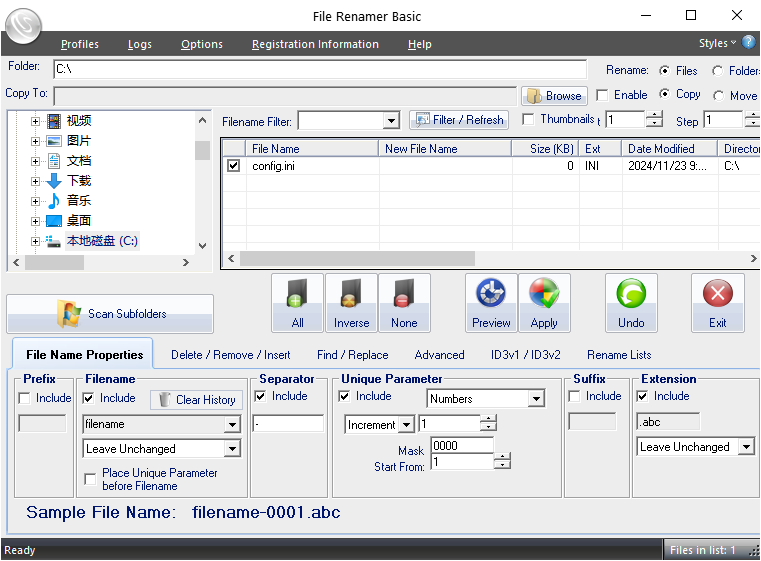
Task: Open the filename text combo box dropdown
Action: click(232, 425)
